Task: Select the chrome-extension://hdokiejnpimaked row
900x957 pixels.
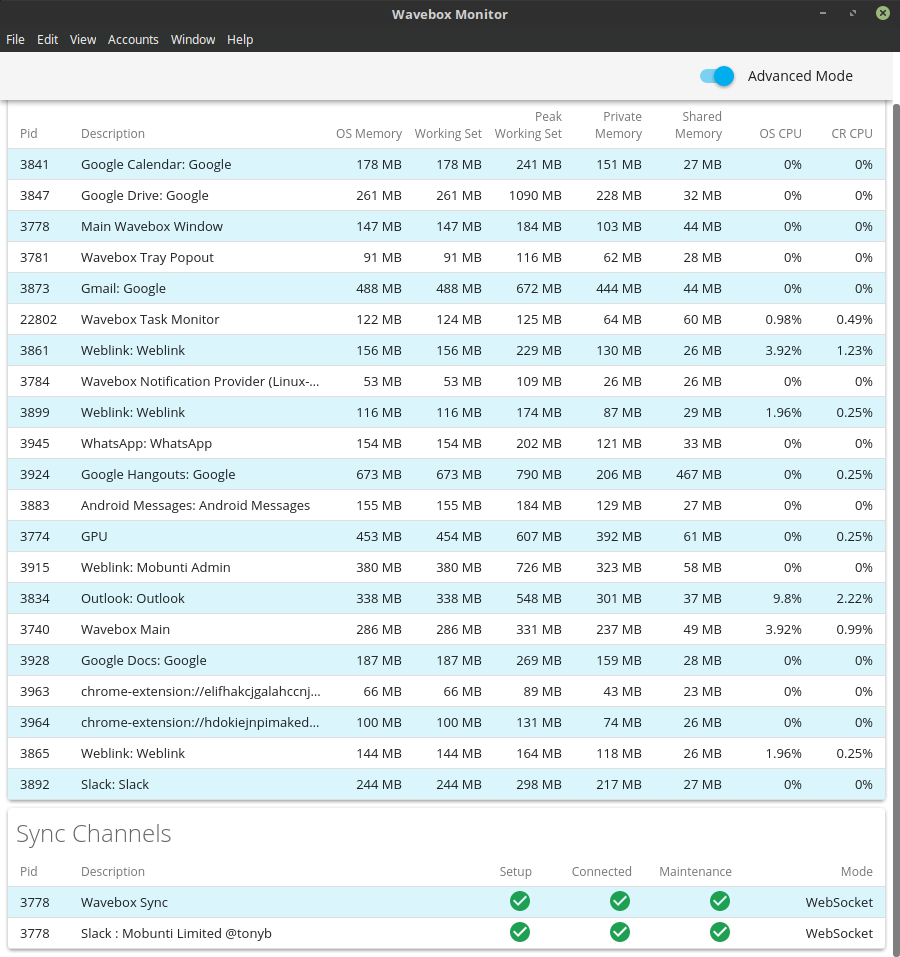Action: (446, 723)
